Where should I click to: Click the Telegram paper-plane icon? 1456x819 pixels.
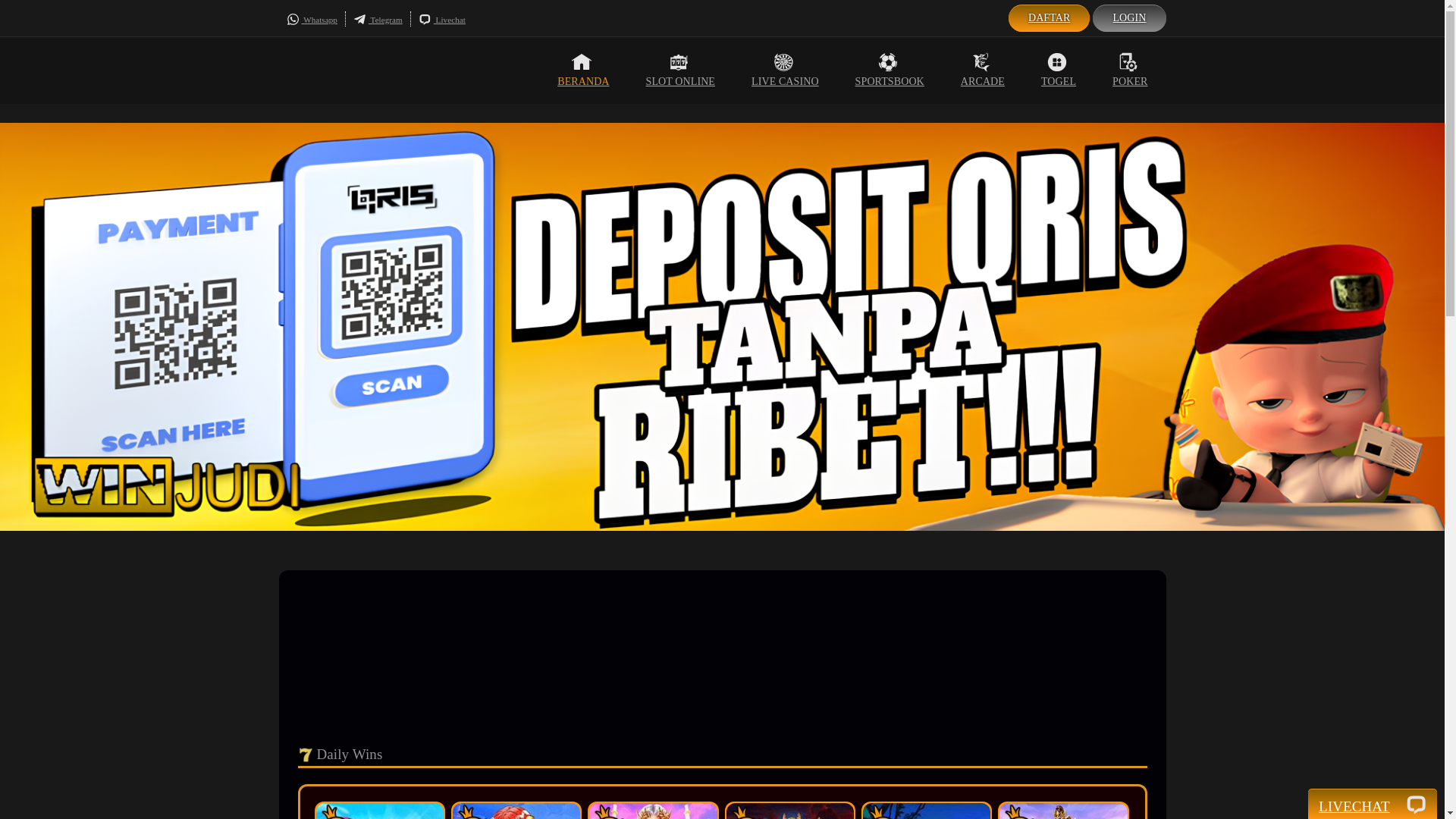tap(359, 20)
